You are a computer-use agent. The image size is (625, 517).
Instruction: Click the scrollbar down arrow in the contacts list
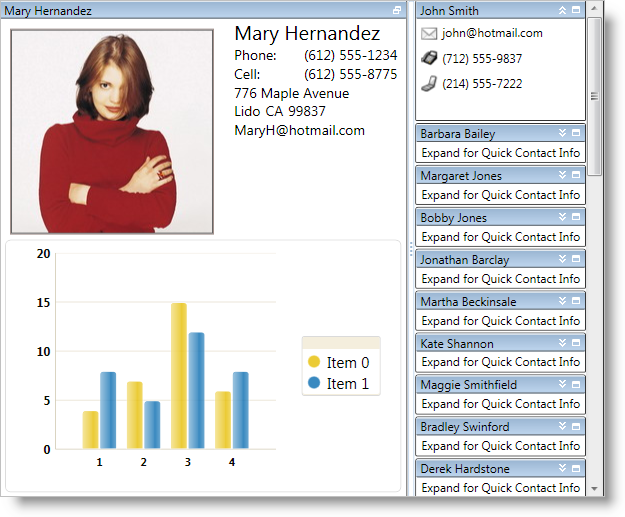coord(594,489)
